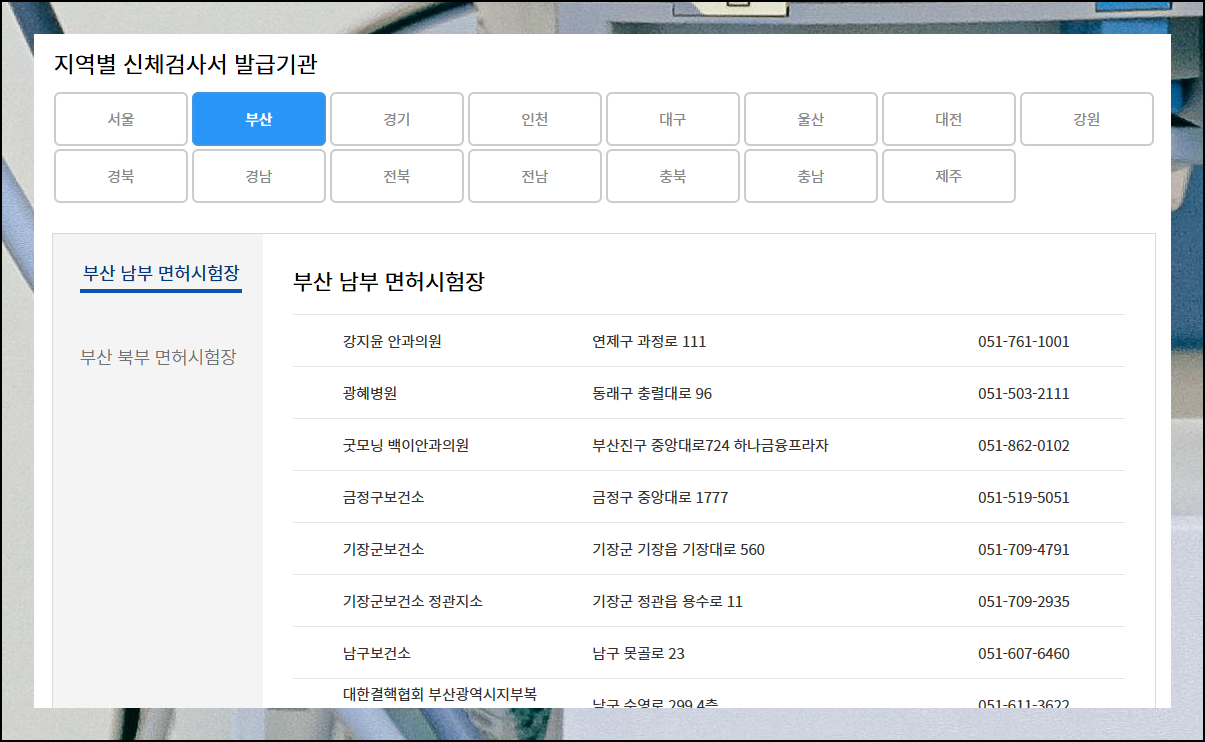Click address 금정구 중앙대로 1777

tap(660, 497)
